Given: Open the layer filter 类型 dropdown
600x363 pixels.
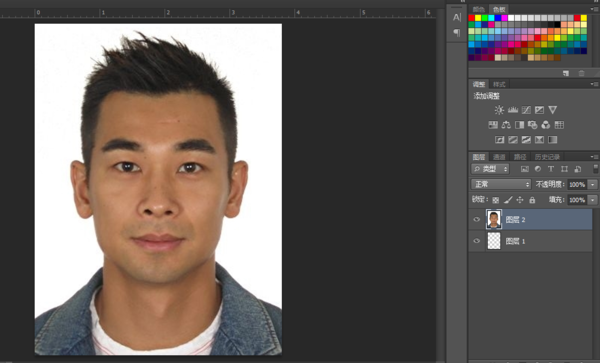Looking at the screenshot, I should [x=490, y=169].
